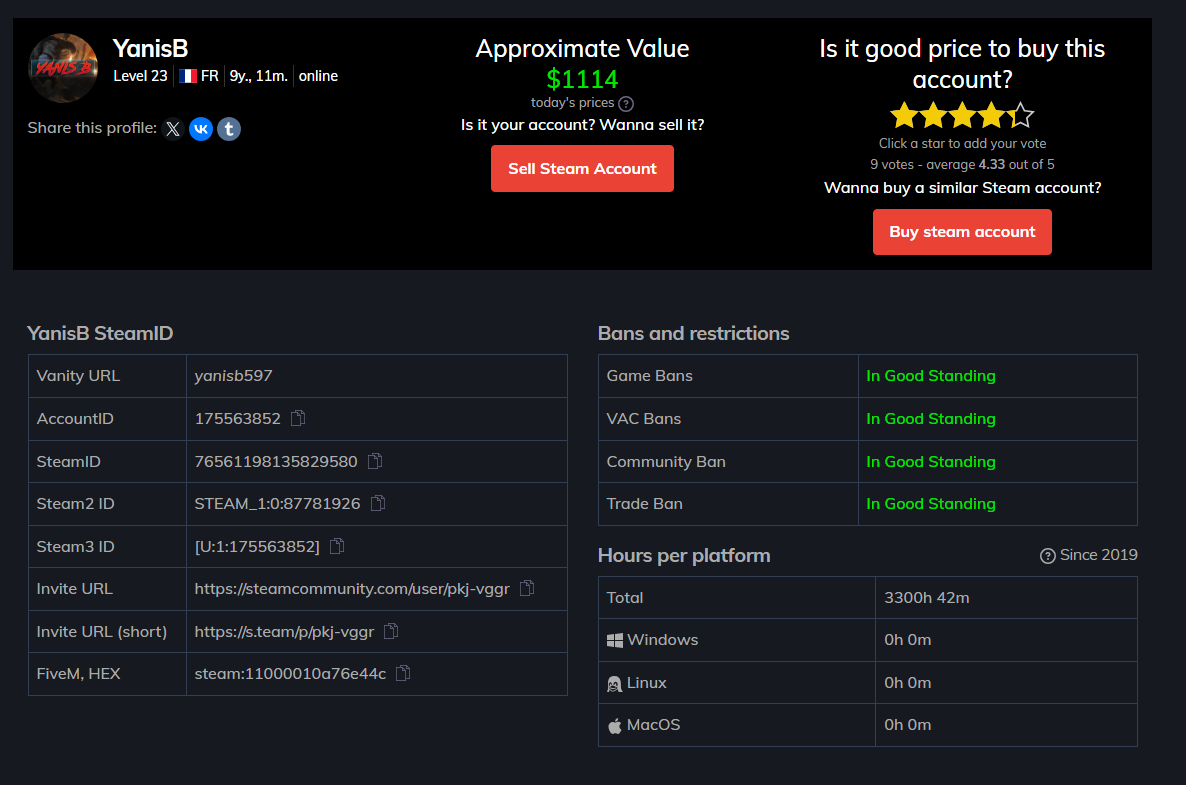
Task: Click the Windows platform icon
Action: (615, 641)
